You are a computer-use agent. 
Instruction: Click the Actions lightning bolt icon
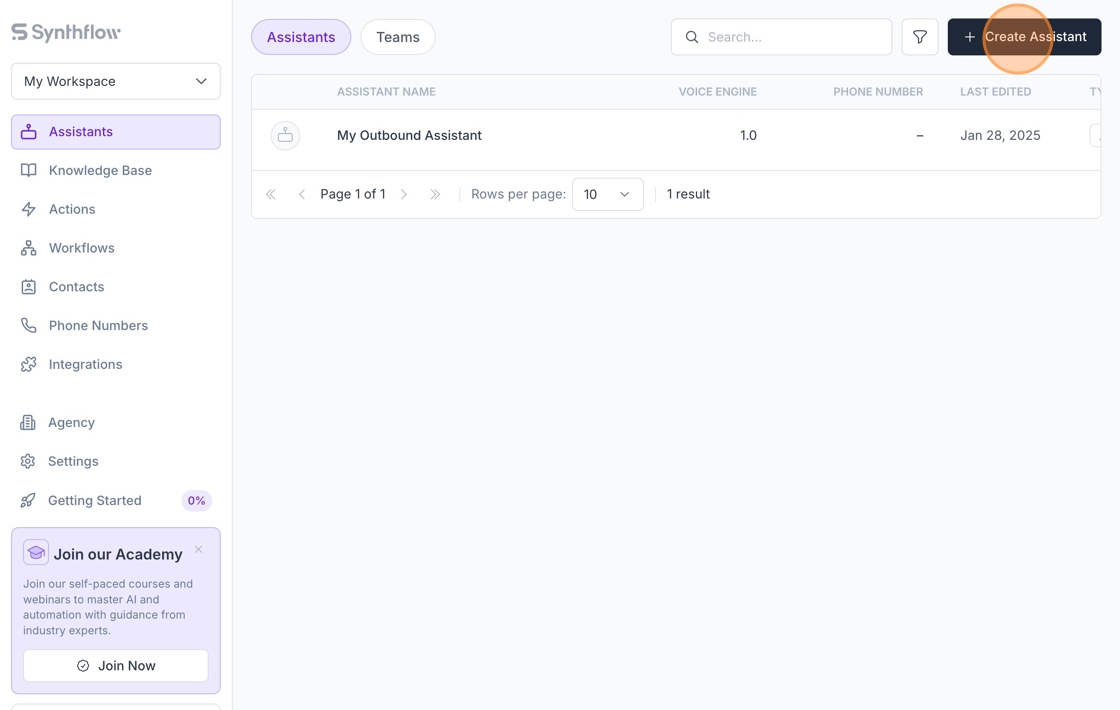[x=29, y=209]
